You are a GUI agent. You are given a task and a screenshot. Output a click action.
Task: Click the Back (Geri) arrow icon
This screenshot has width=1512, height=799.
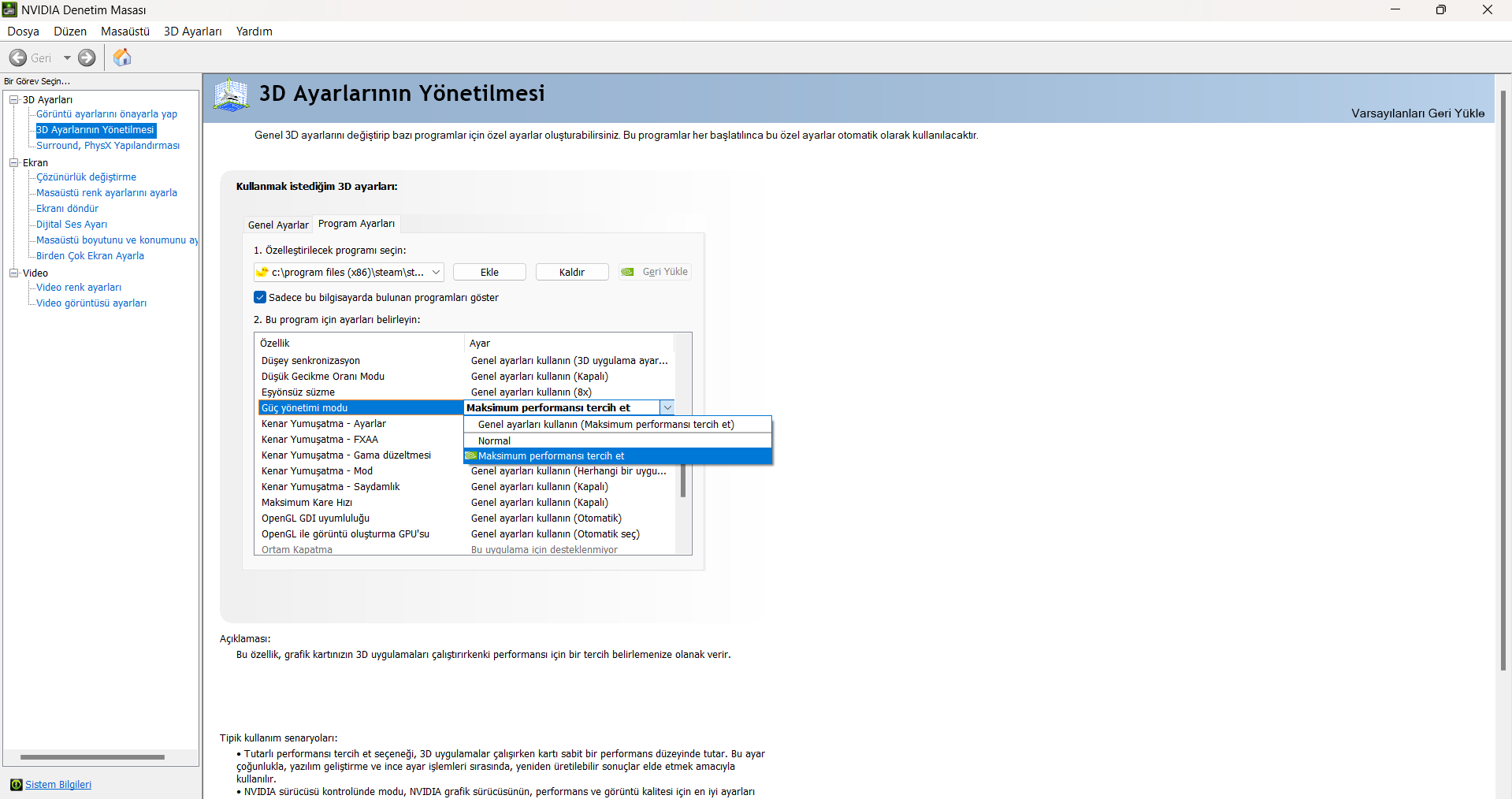[18, 58]
